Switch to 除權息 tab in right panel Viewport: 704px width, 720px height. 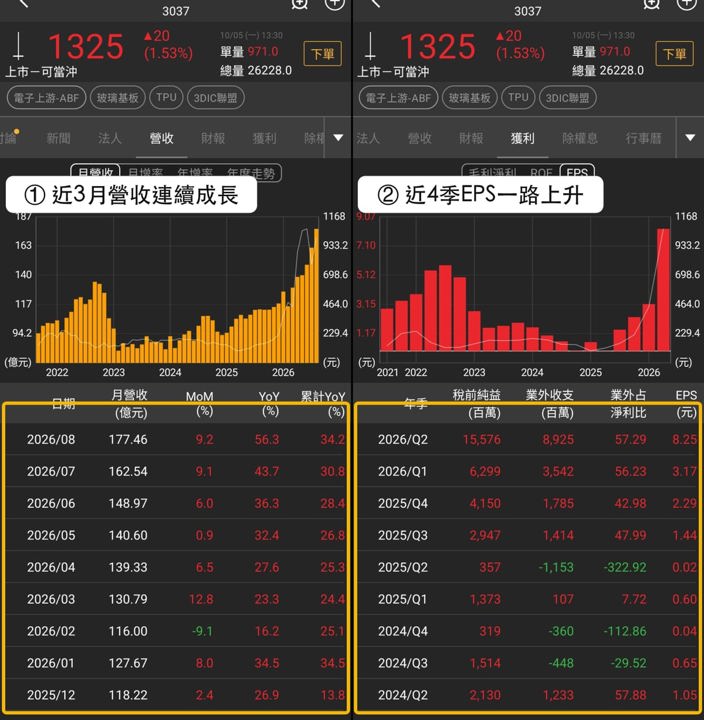[580, 138]
